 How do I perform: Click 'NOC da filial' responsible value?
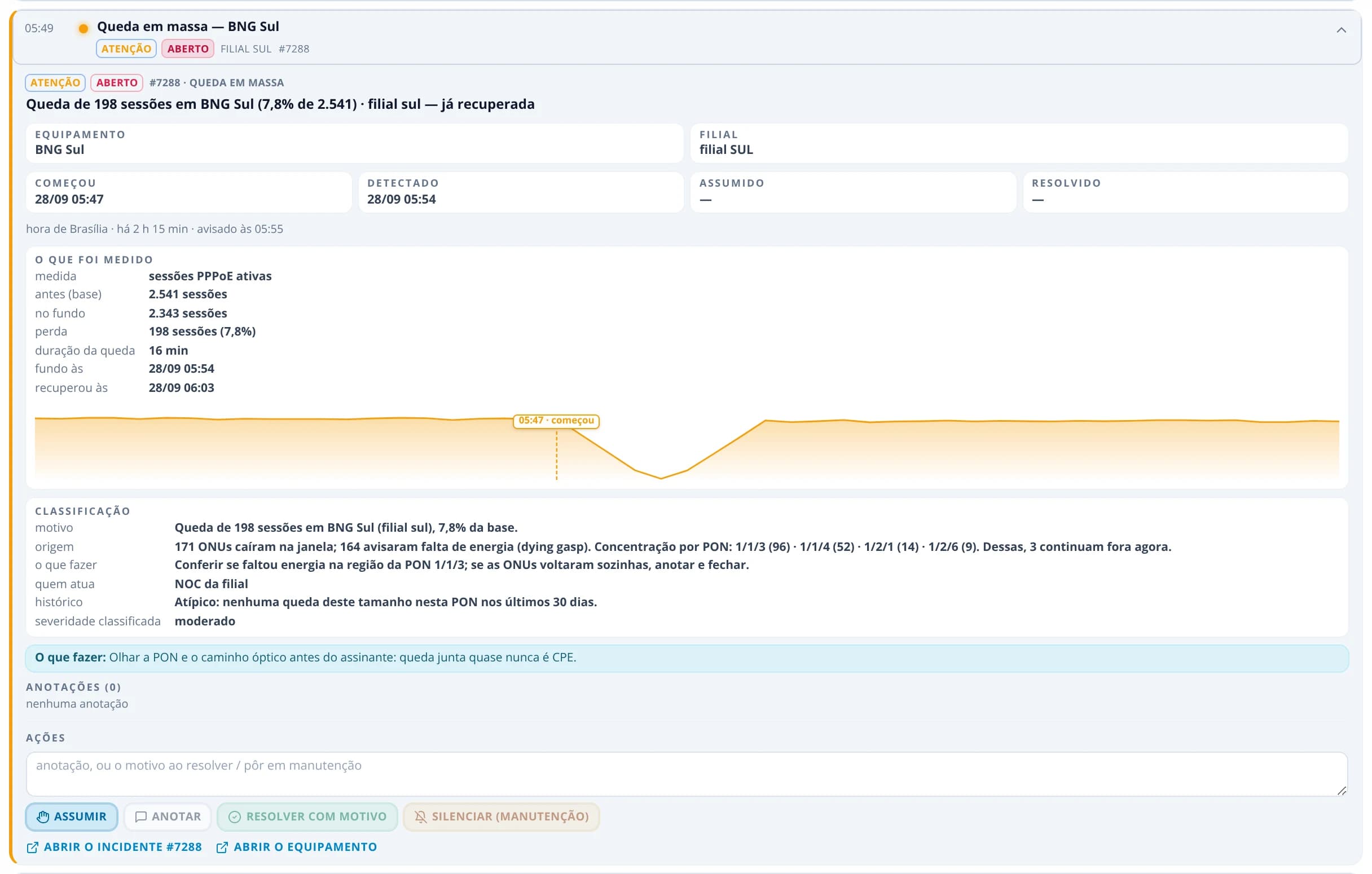(x=212, y=584)
